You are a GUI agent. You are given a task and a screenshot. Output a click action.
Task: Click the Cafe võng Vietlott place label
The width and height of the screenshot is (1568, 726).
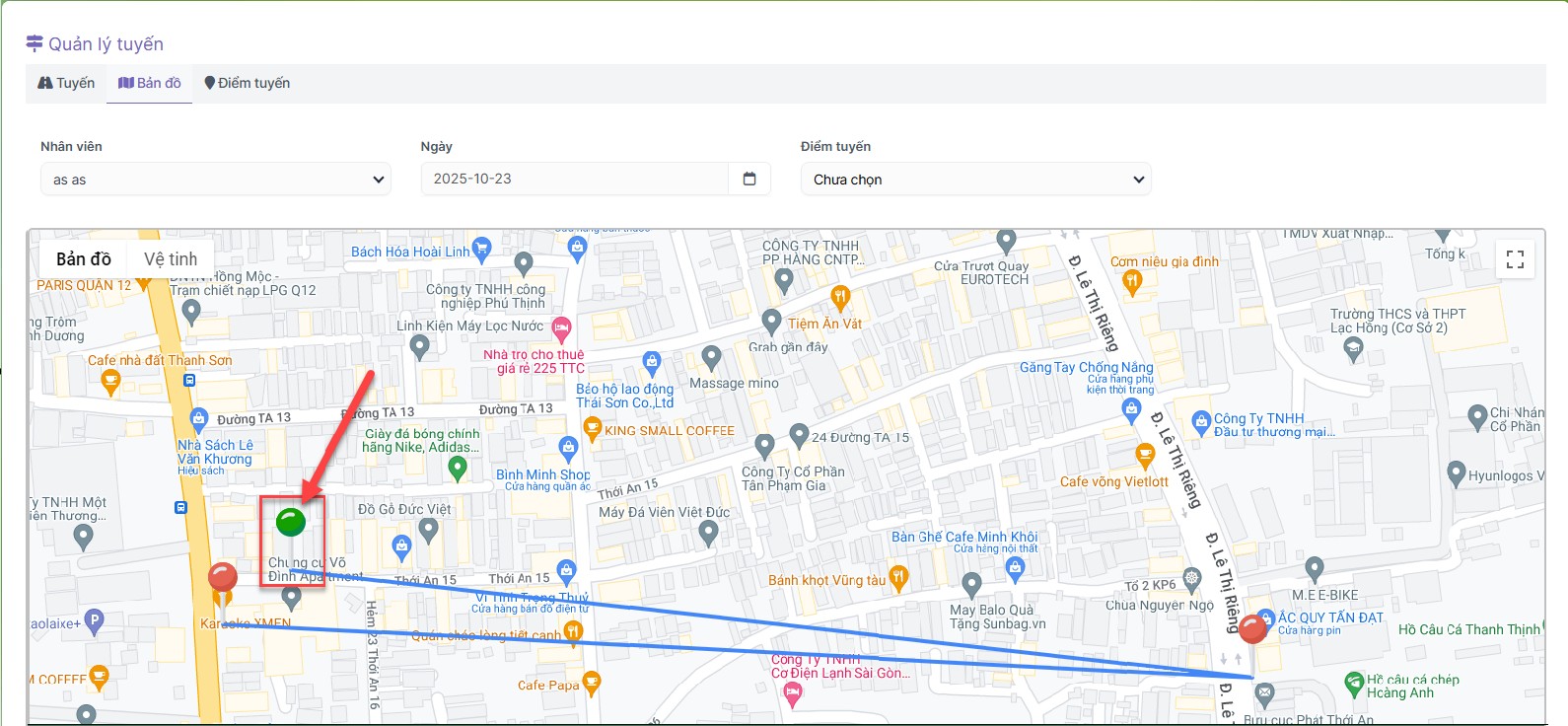point(1113,482)
